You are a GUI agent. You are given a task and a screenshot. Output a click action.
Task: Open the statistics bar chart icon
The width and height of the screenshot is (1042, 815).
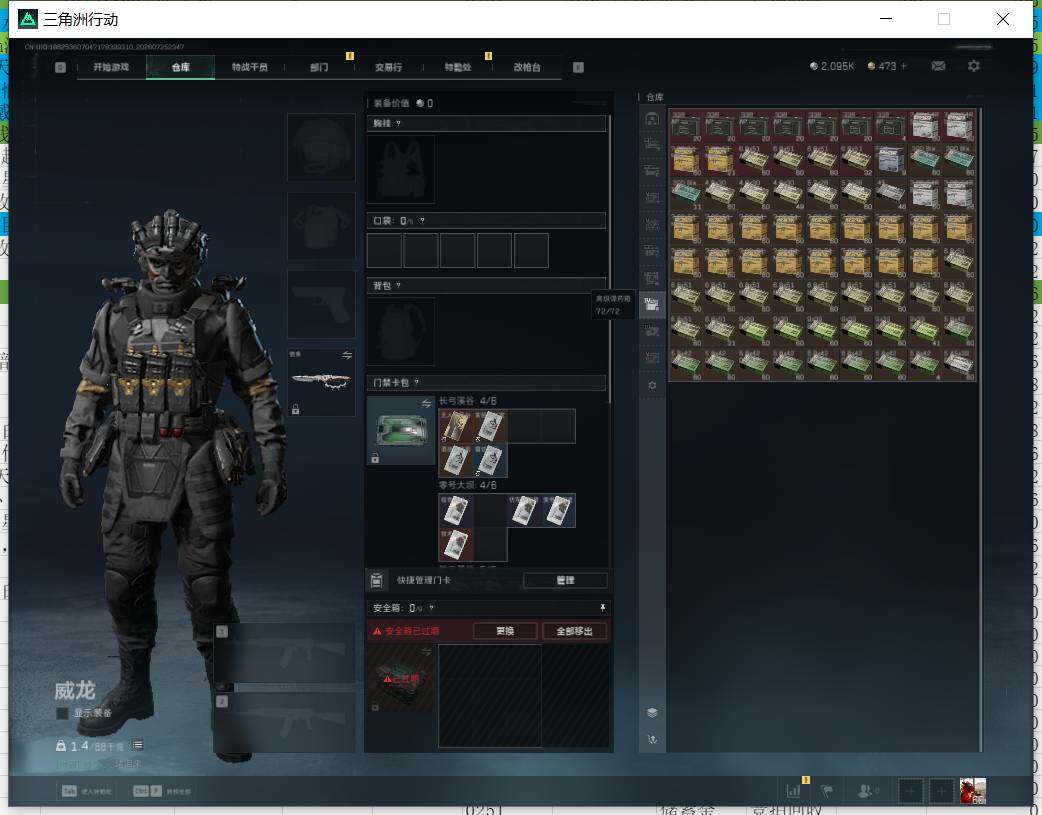tap(793, 791)
